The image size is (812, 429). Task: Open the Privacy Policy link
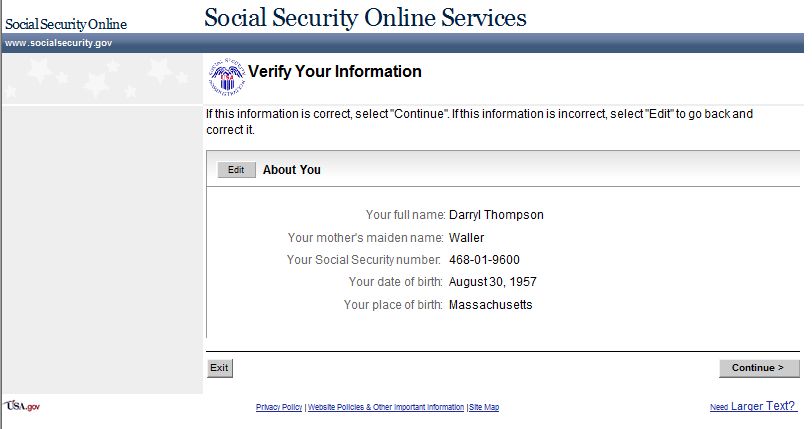[279, 408]
